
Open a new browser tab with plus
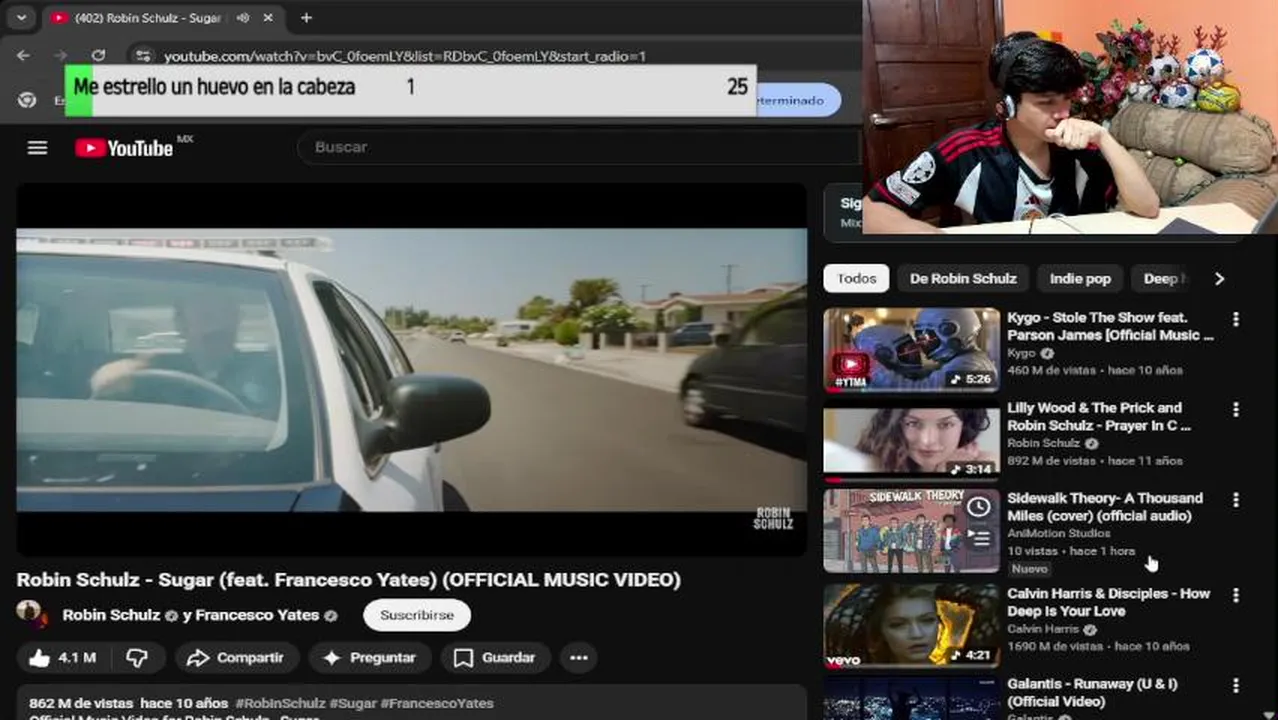click(x=306, y=18)
